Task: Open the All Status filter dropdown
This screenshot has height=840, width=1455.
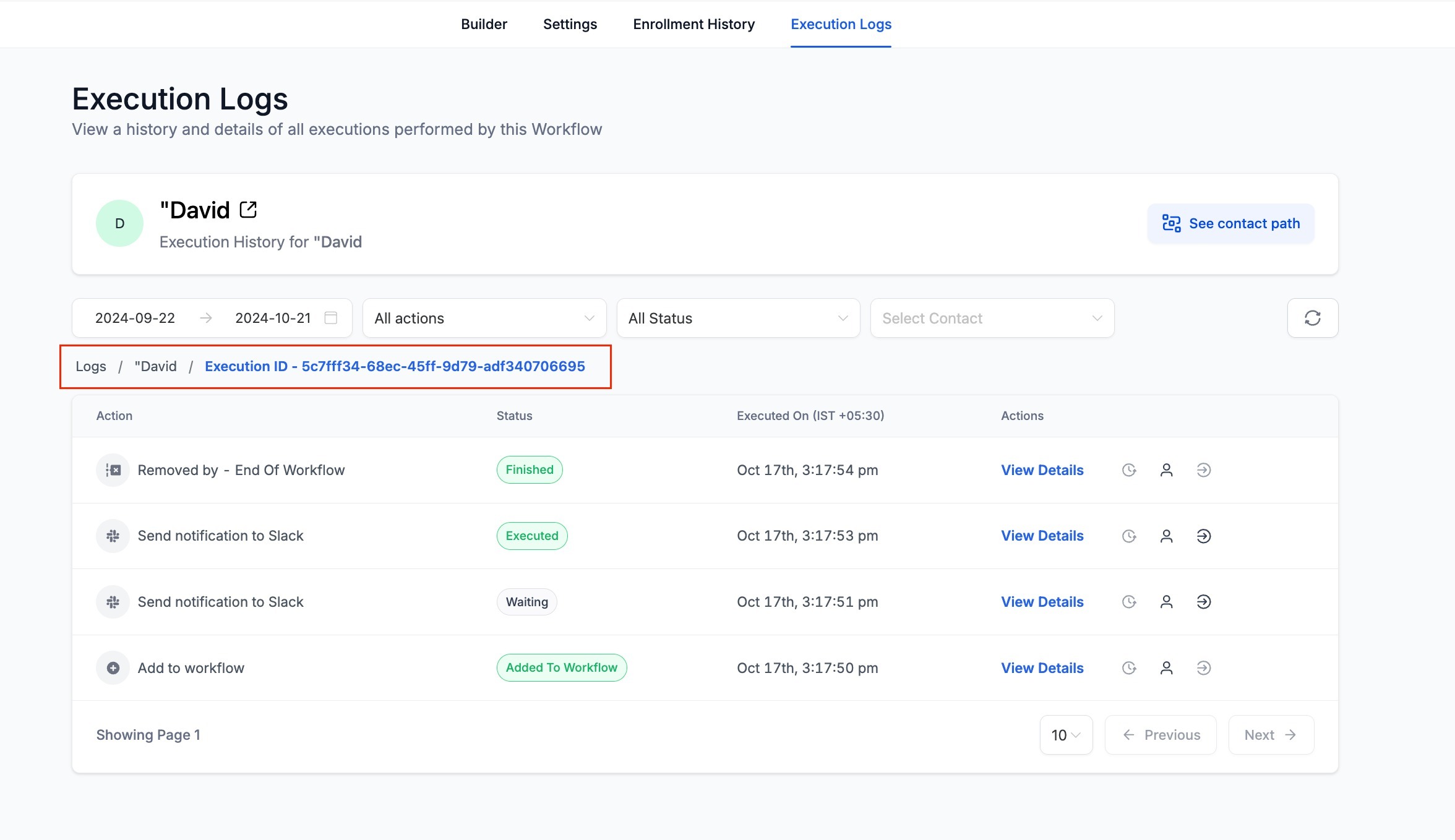Action: click(737, 318)
